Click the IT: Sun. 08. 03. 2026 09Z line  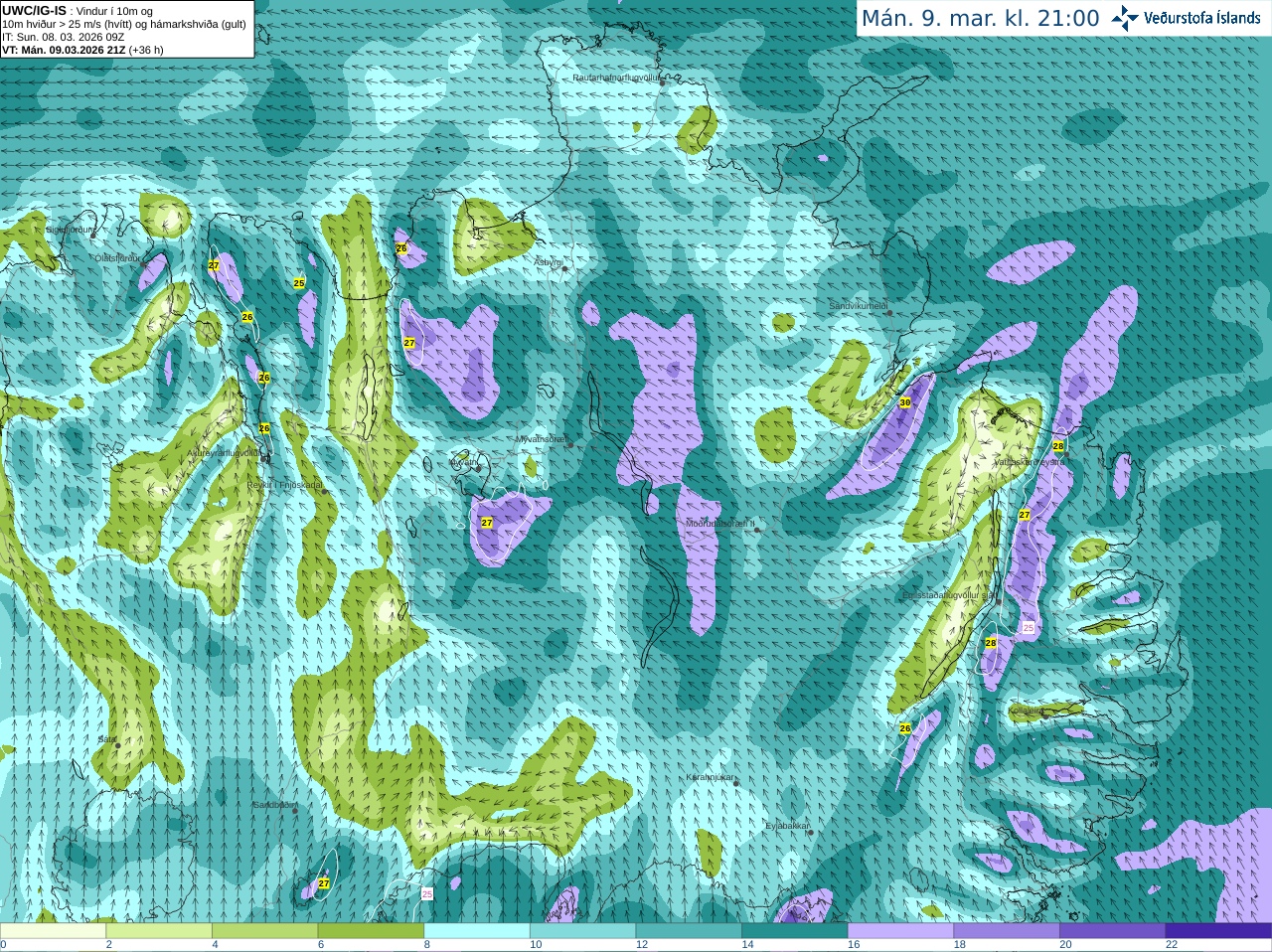click(64, 37)
